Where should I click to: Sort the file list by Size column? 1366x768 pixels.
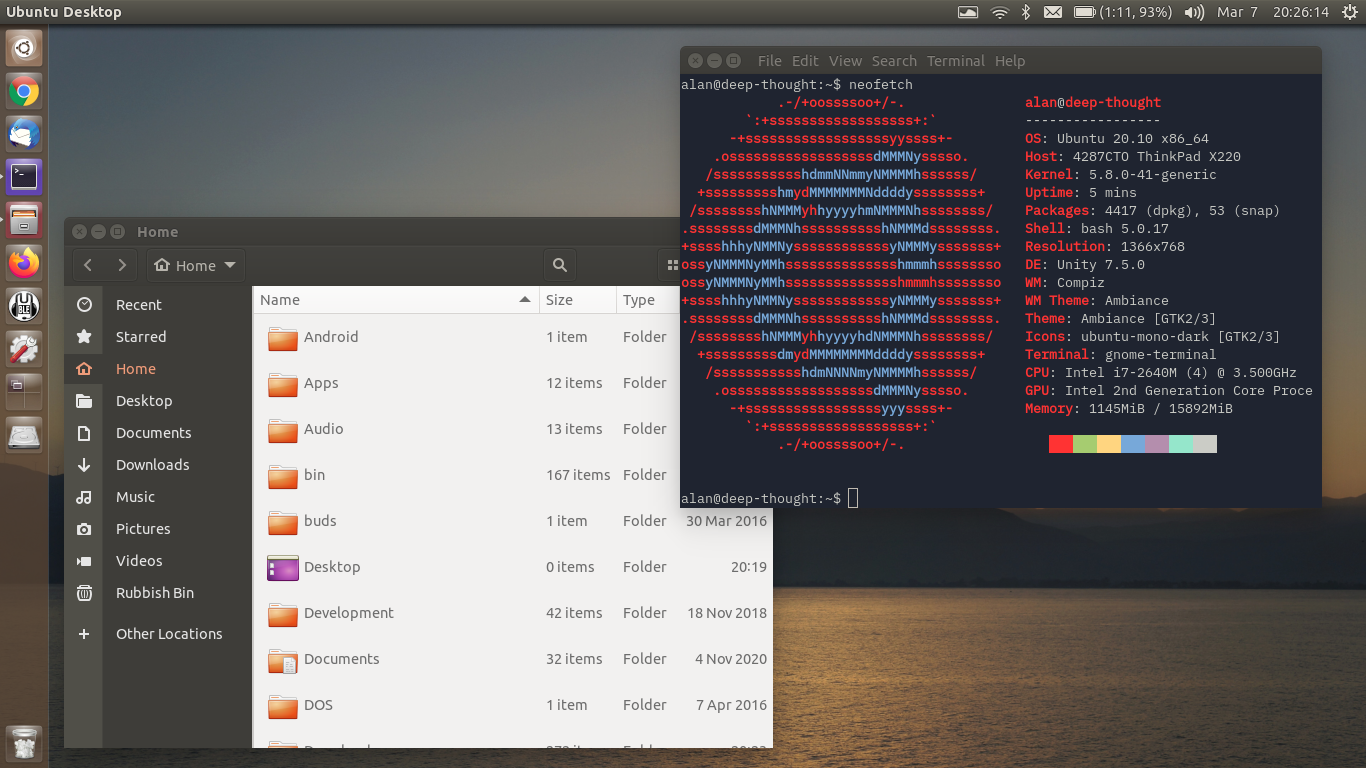tap(577, 300)
